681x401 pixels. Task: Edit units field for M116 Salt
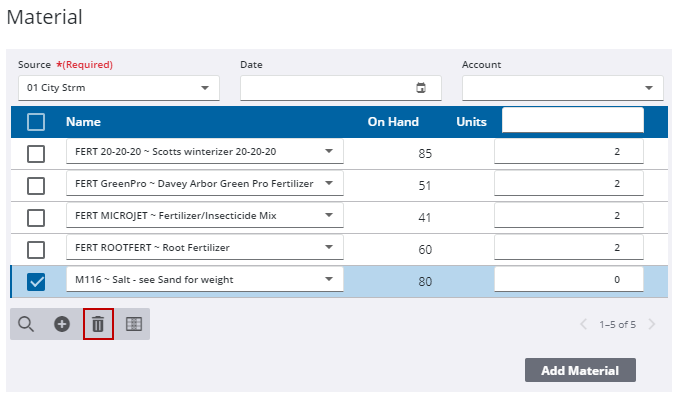pyautogui.click(x=568, y=281)
